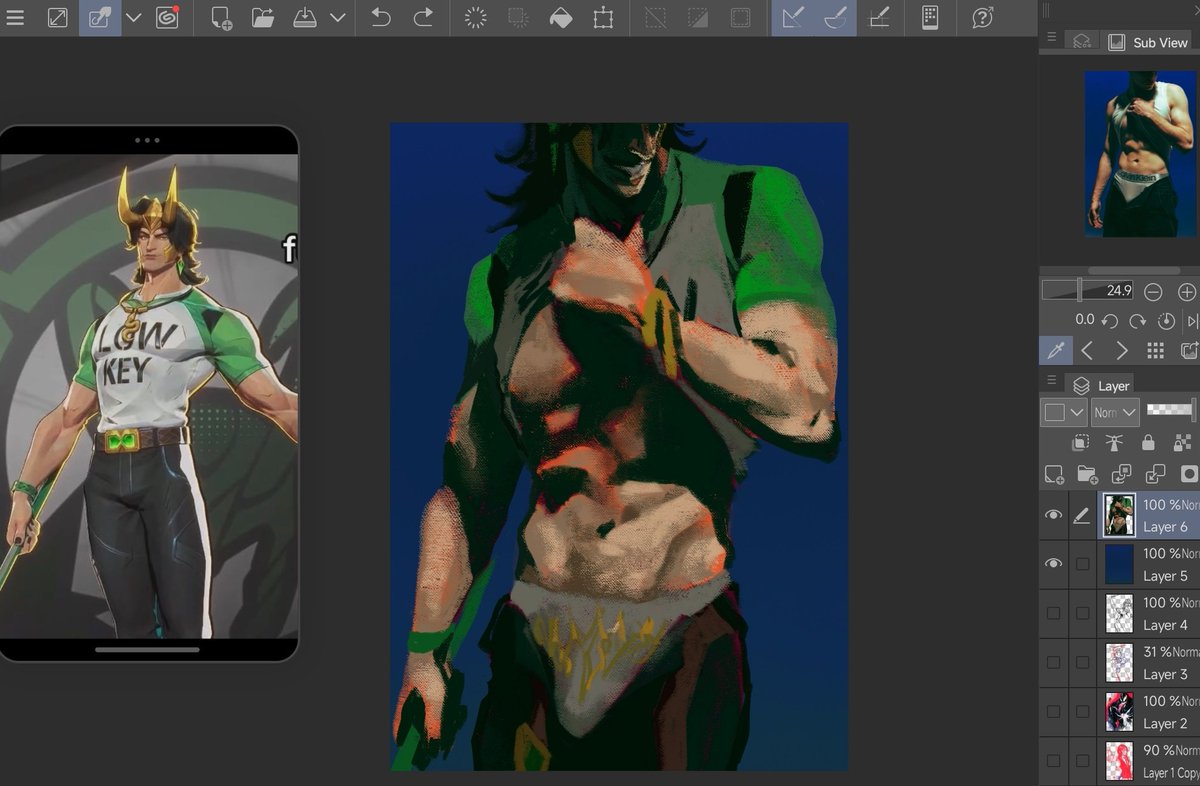Screen dimensions: 1200x786
Task: Show Layer 4 visibility box
Action: (1053, 613)
